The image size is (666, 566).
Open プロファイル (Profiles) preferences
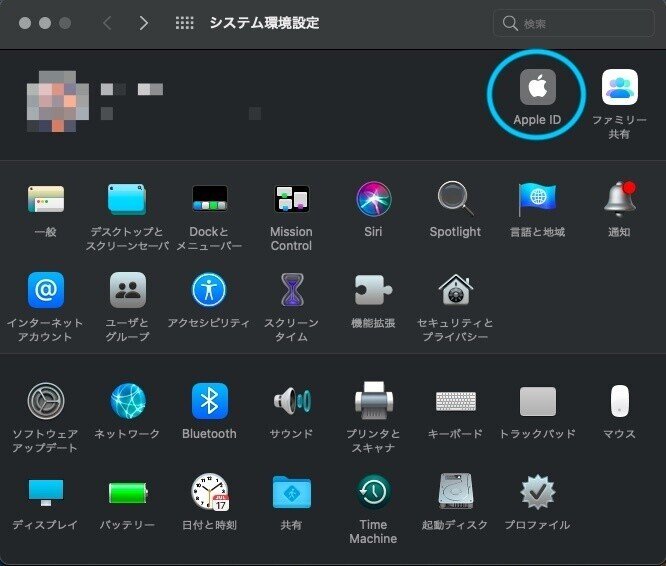538,492
